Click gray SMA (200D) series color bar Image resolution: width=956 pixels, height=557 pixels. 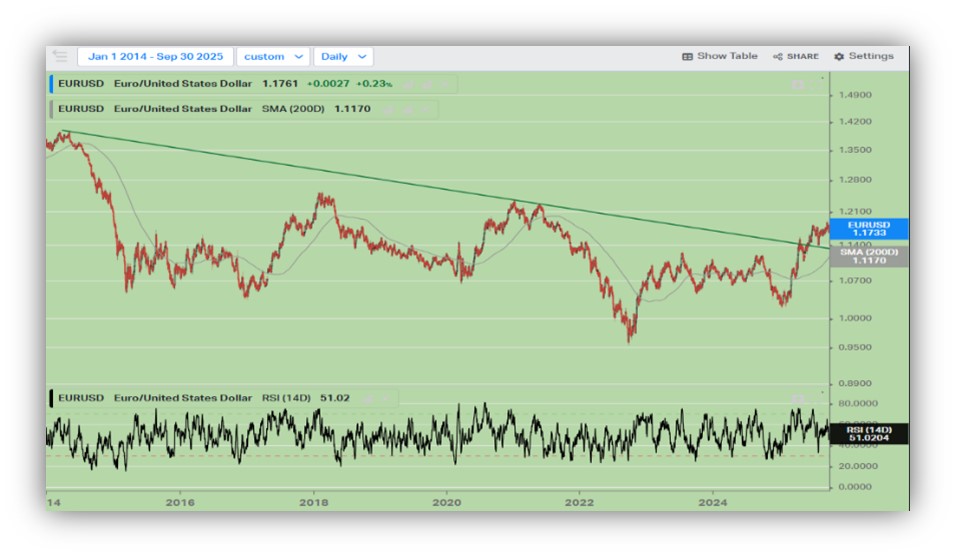(51, 109)
